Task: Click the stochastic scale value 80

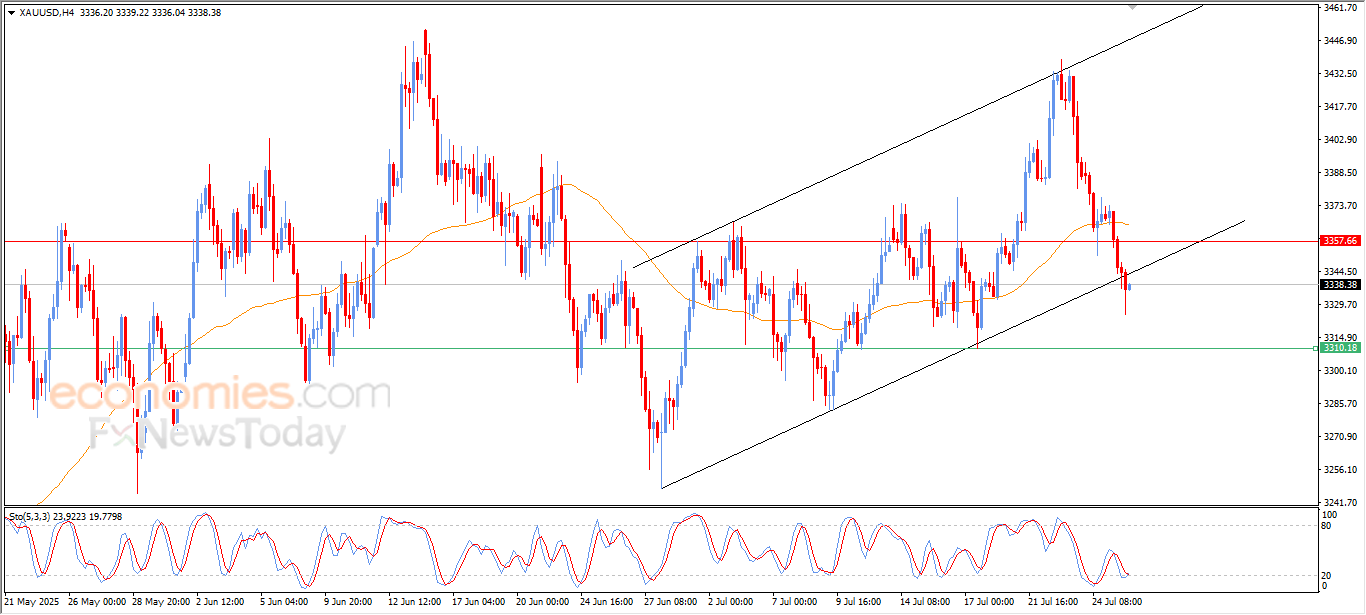Action: pyautogui.click(x=1328, y=526)
